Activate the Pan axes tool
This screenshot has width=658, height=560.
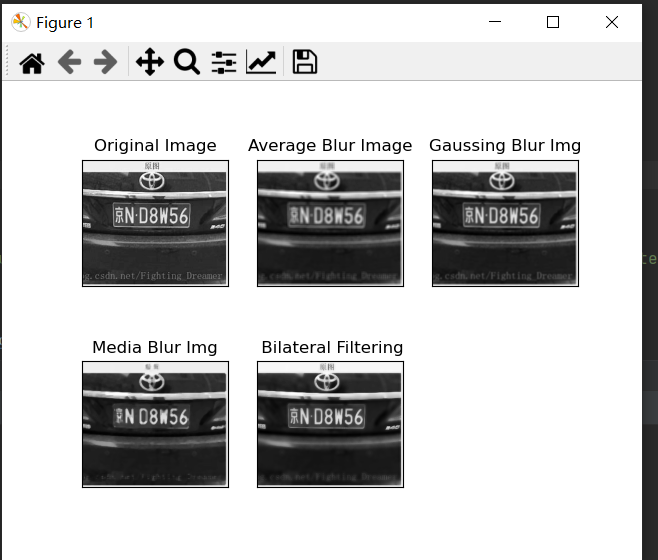150,62
